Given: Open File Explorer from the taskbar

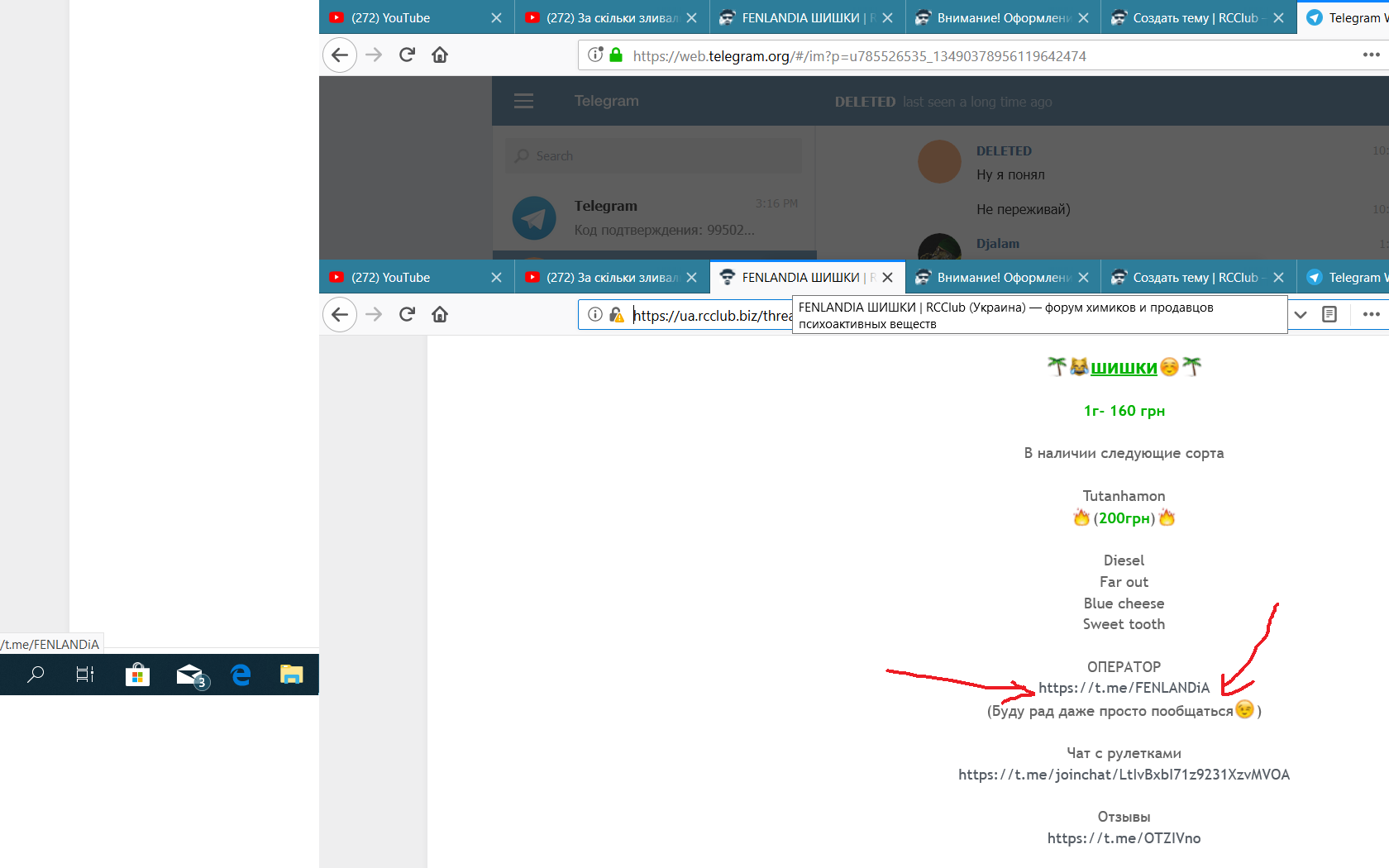Looking at the screenshot, I should tap(291, 675).
